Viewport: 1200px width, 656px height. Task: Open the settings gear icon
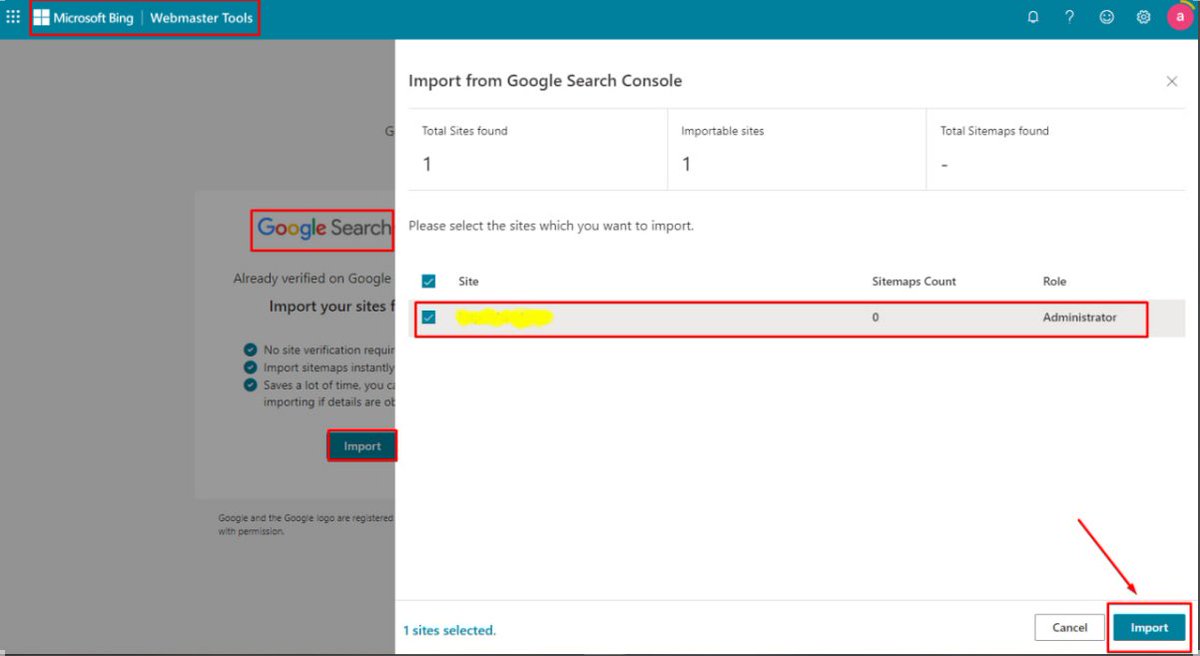[1143, 17]
